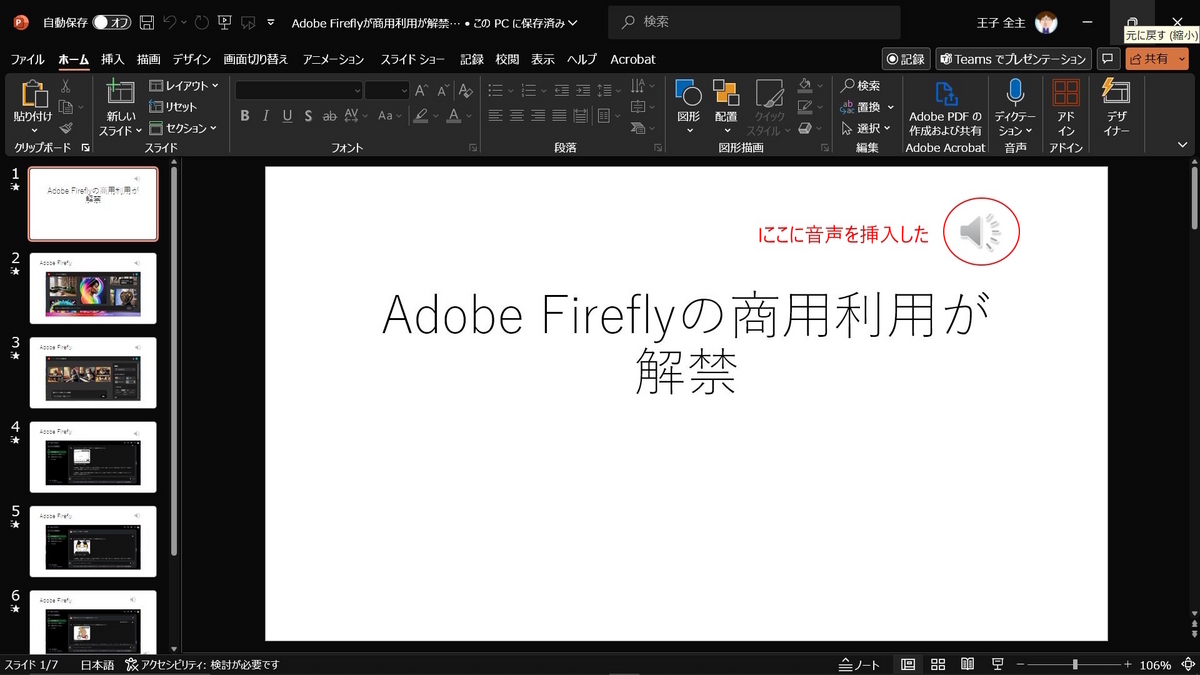Screen dimensions: 1200x675
Task: Click the Teams でプレゼンテーション button
Action: pyautogui.click(x=1013, y=59)
